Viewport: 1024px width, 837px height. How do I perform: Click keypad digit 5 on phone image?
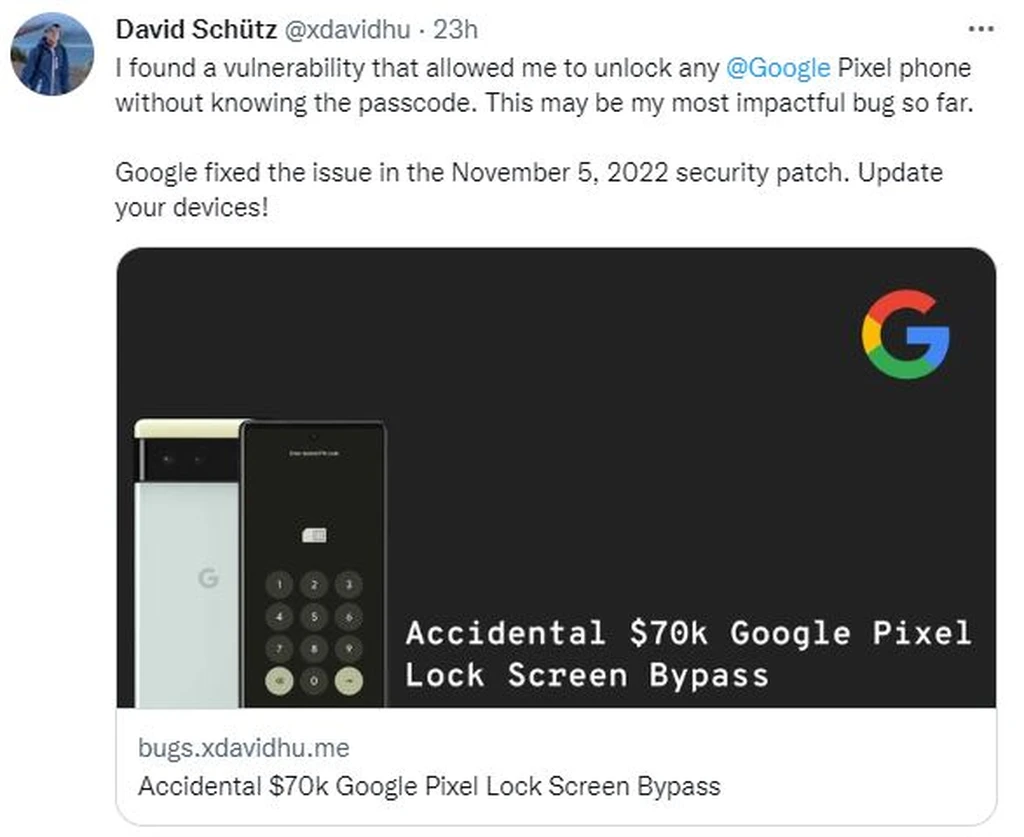[314, 616]
